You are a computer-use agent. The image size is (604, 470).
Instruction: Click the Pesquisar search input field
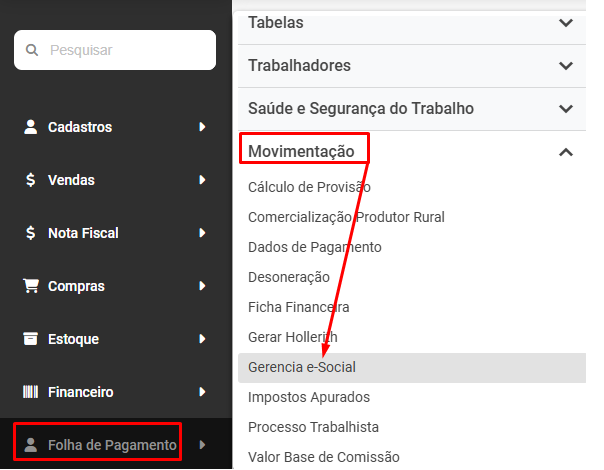pos(125,50)
